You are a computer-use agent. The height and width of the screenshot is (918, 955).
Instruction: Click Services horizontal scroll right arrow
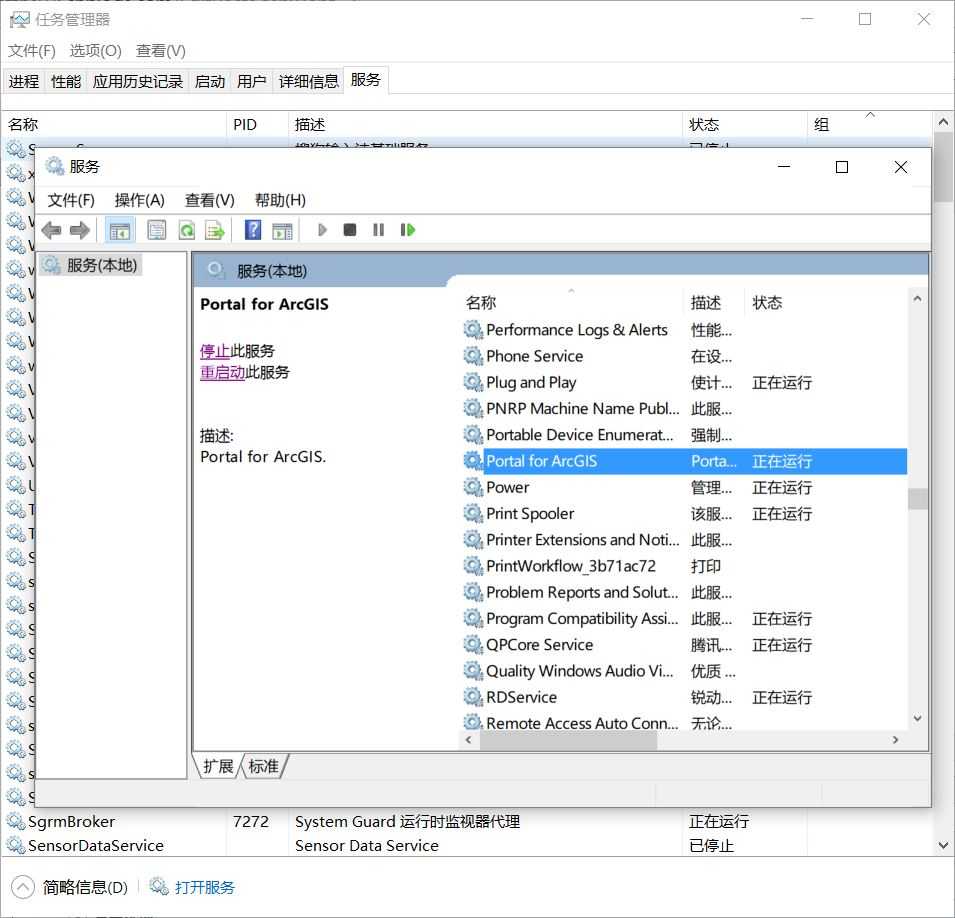[x=895, y=740]
